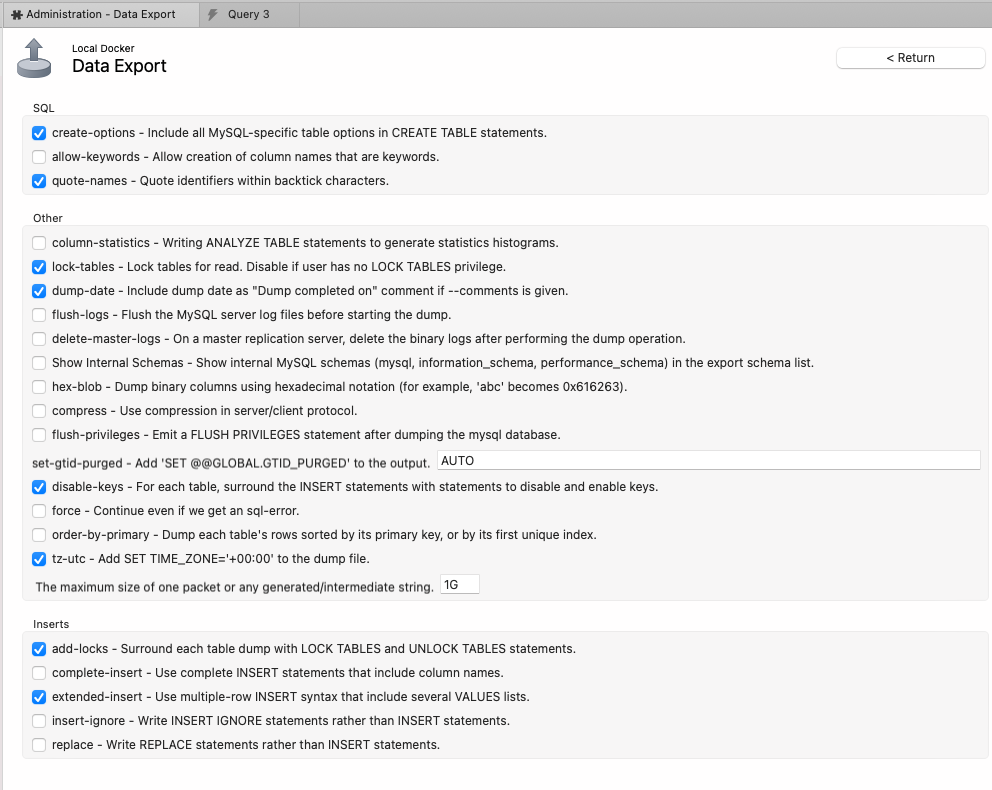
Task: Enable the hex-blob option
Action: click(39, 387)
